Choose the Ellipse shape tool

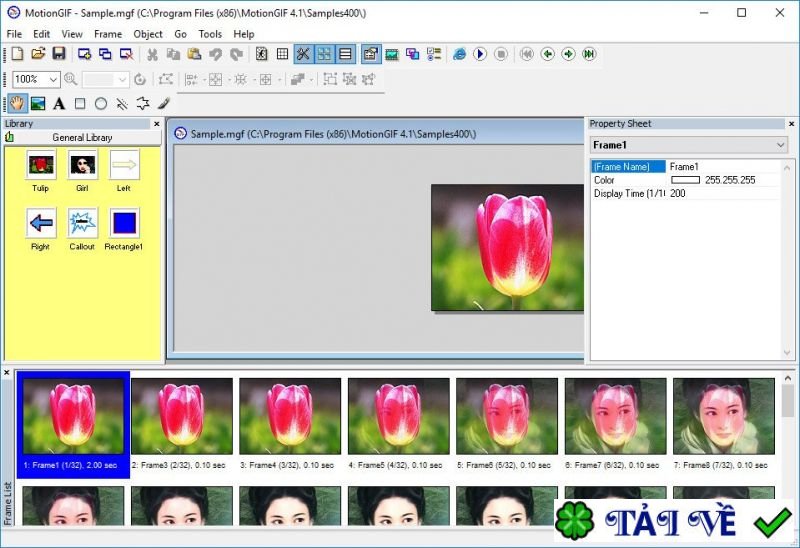pyautogui.click(x=101, y=103)
